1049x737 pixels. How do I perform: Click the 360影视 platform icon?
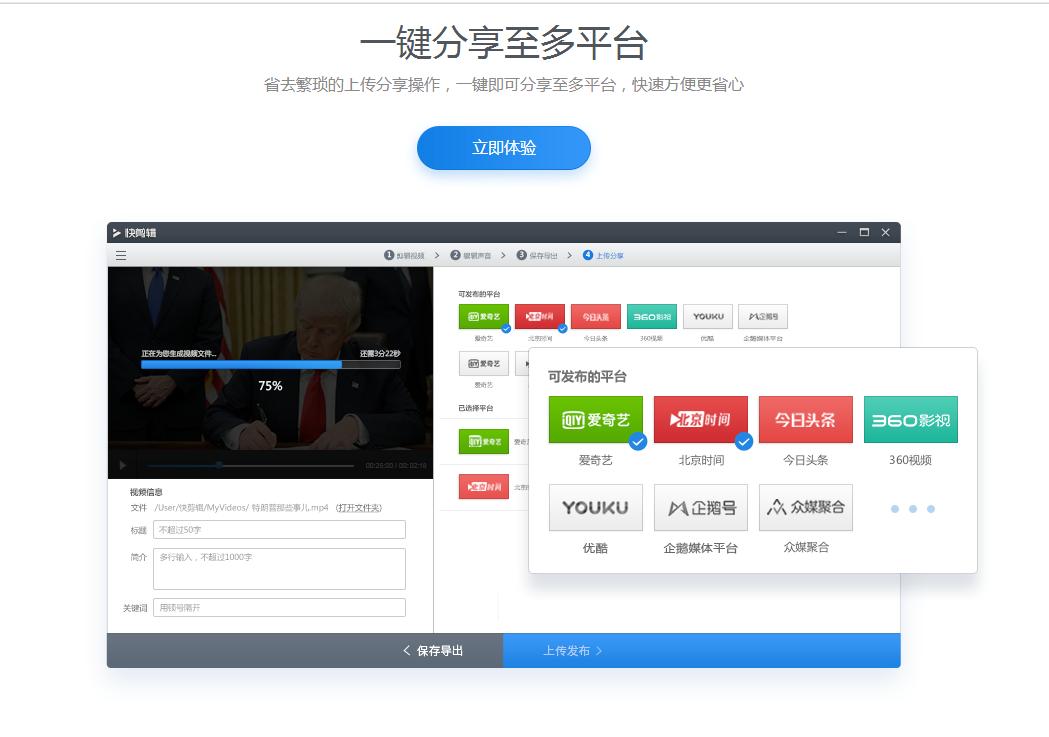[x=911, y=419]
